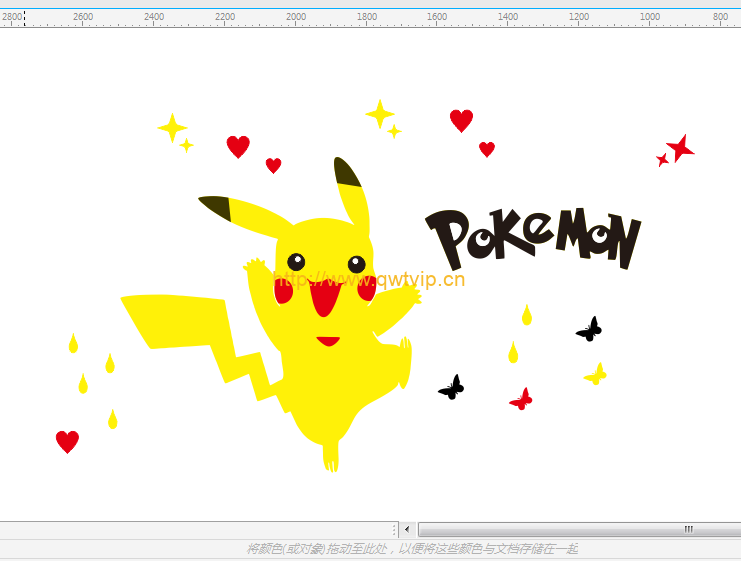
Task: Select the small red star
Action: click(x=663, y=160)
